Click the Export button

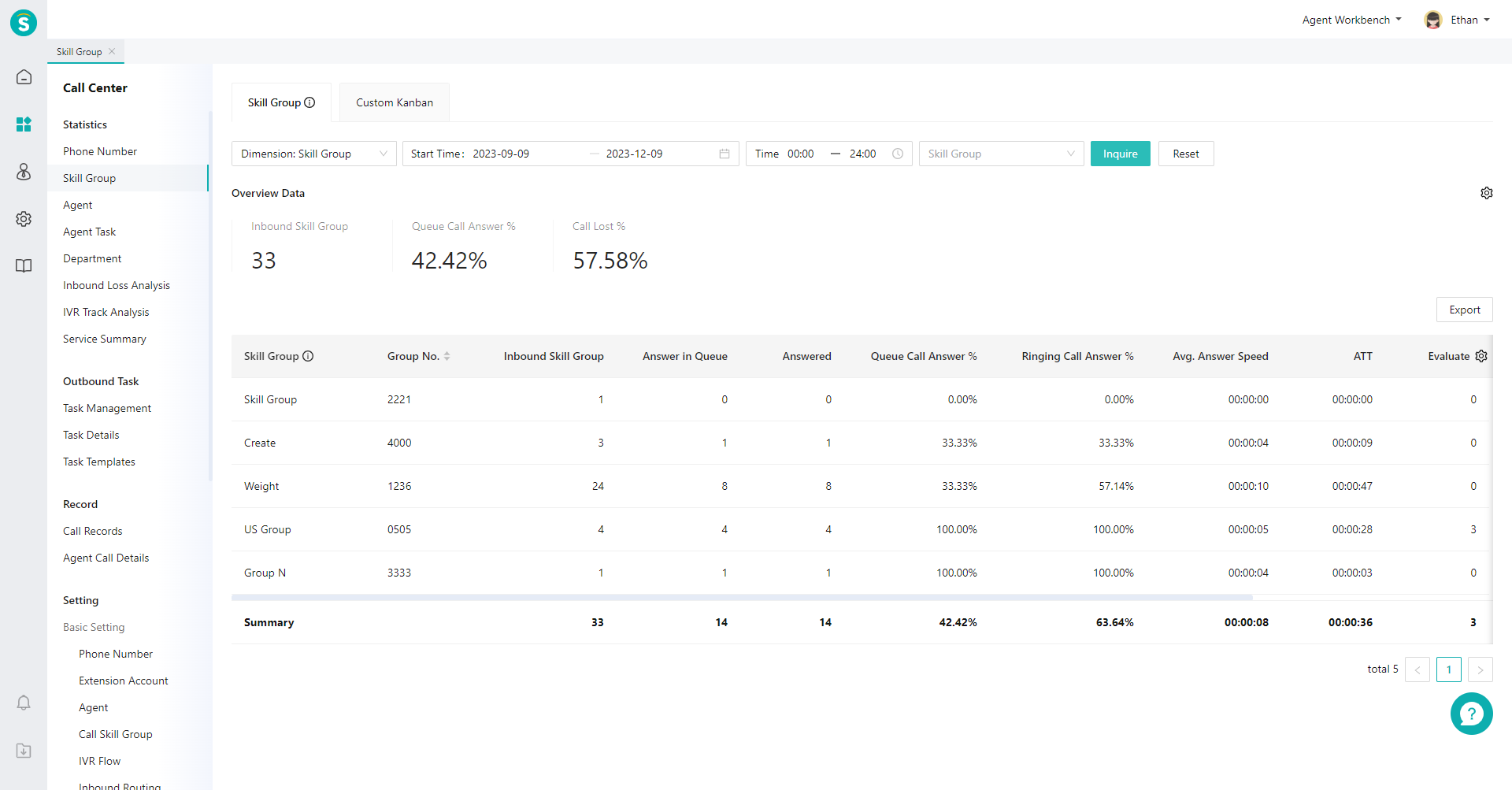click(x=1465, y=310)
